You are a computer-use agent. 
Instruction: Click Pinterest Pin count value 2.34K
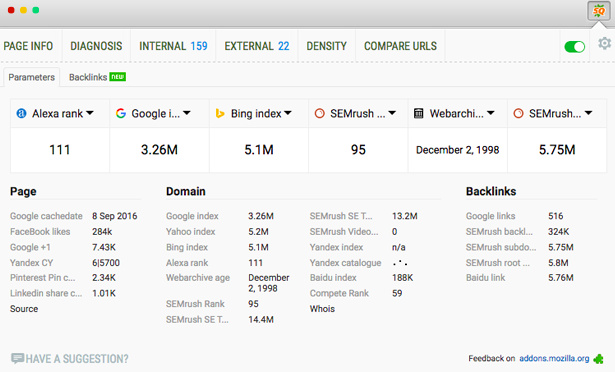(104, 278)
